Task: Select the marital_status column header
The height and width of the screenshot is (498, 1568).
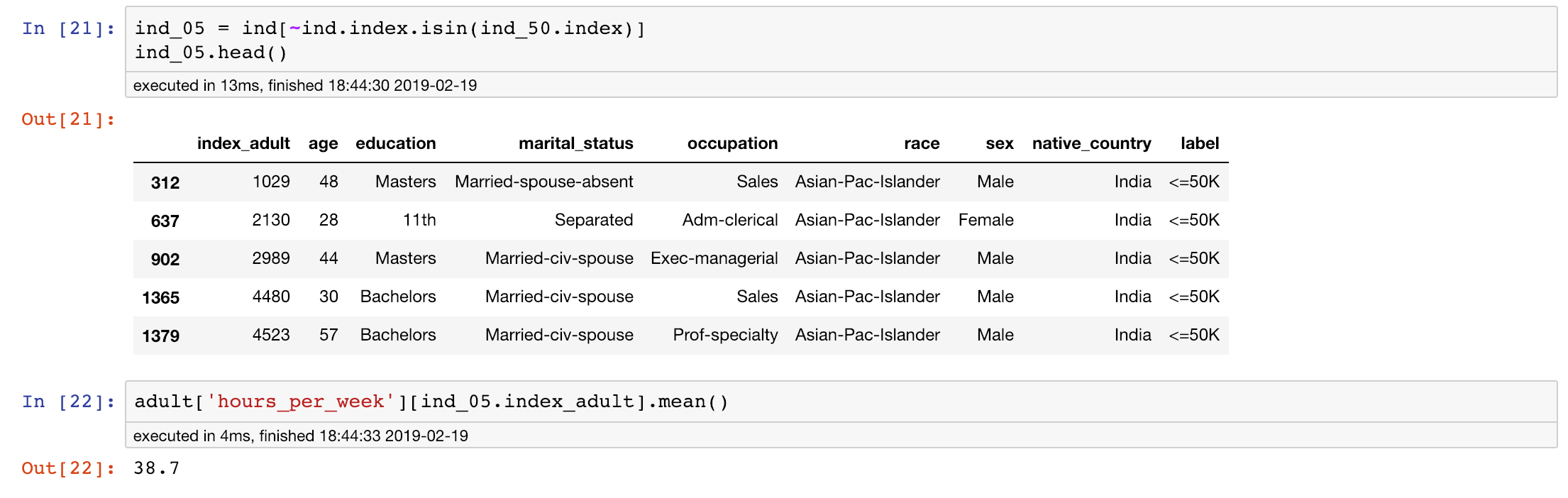Action: (575, 143)
